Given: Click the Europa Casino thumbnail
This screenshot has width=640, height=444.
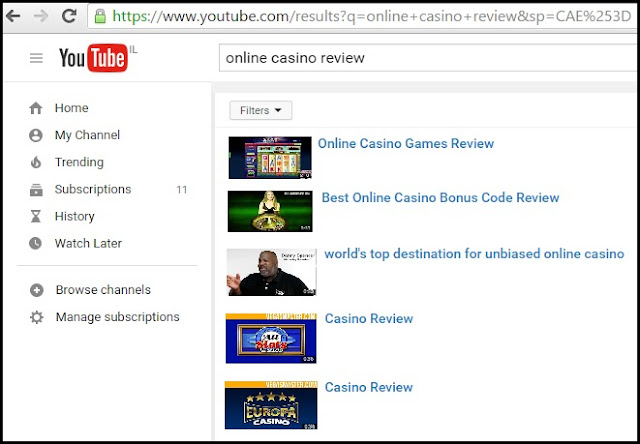Looking at the screenshot, I should click(271, 405).
